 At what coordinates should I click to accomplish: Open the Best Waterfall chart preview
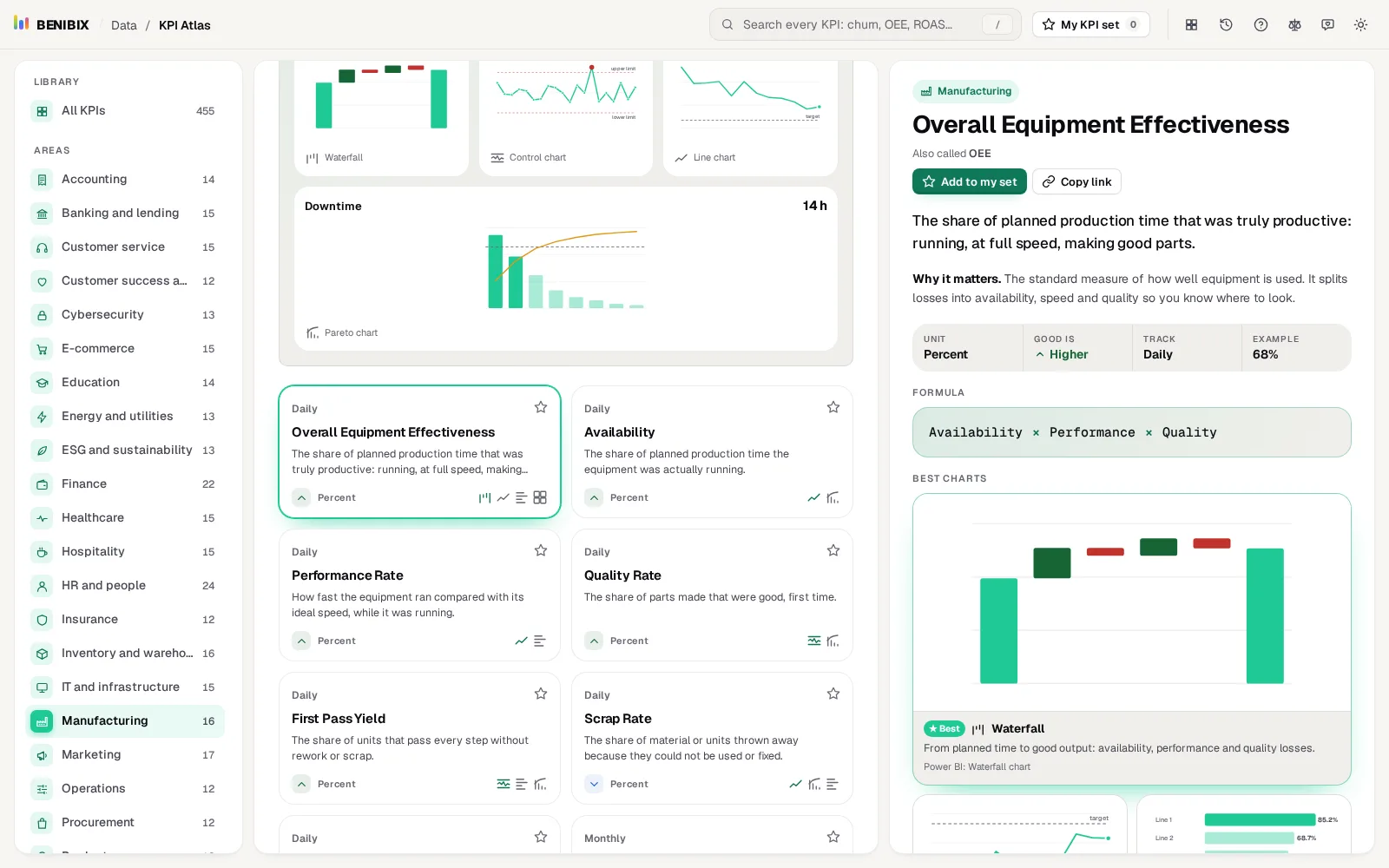(x=1131, y=639)
